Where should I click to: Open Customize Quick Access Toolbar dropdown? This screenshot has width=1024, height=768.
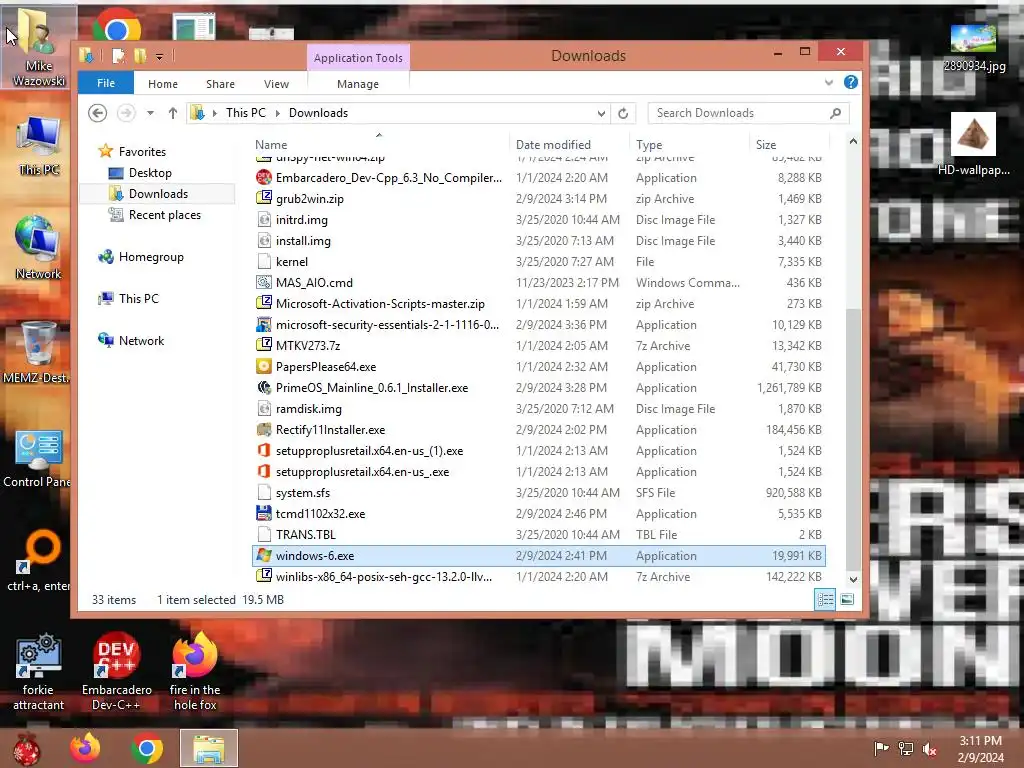point(159,57)
